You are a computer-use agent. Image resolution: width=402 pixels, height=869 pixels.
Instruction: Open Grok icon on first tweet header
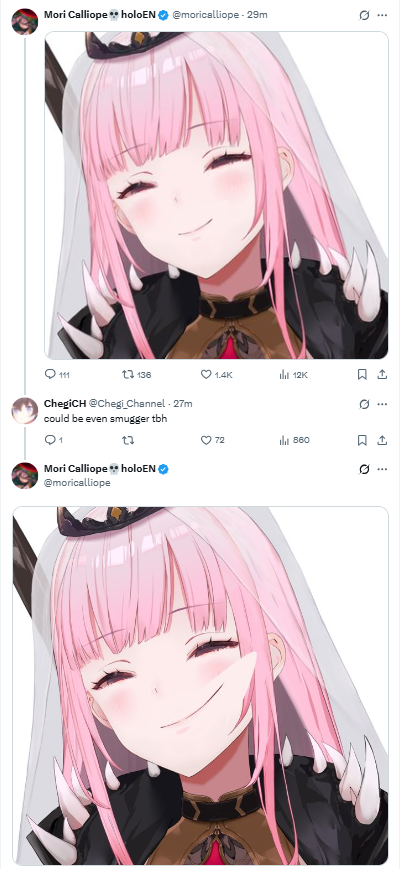click(x=364, y=16)
